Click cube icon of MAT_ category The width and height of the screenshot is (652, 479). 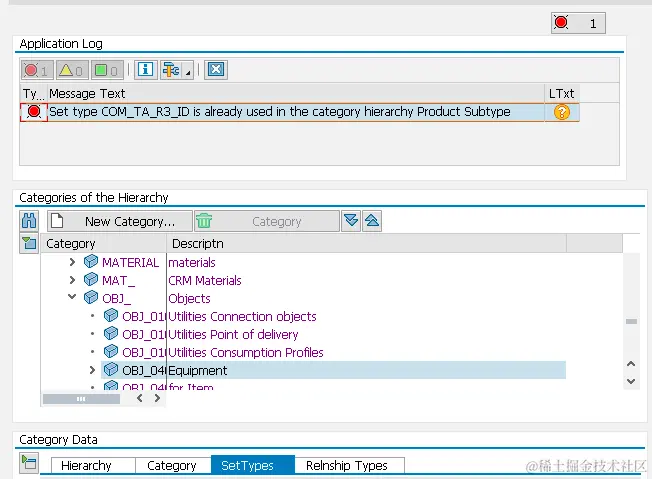click(91, 279)
